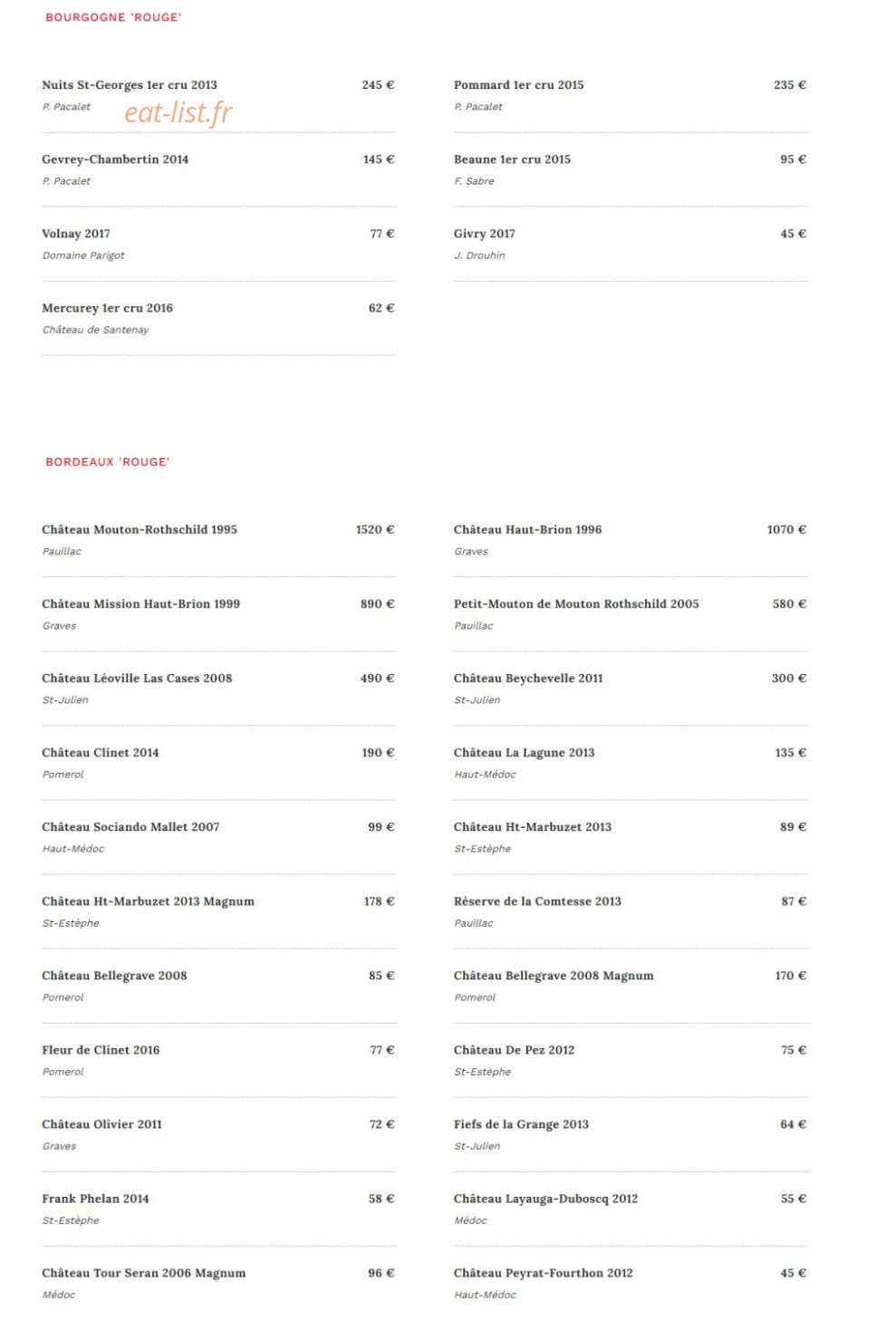The image size is (896, 1320).
Task: Select the Bourgogne 'Rouge' section heading
Action: point(113,17)
